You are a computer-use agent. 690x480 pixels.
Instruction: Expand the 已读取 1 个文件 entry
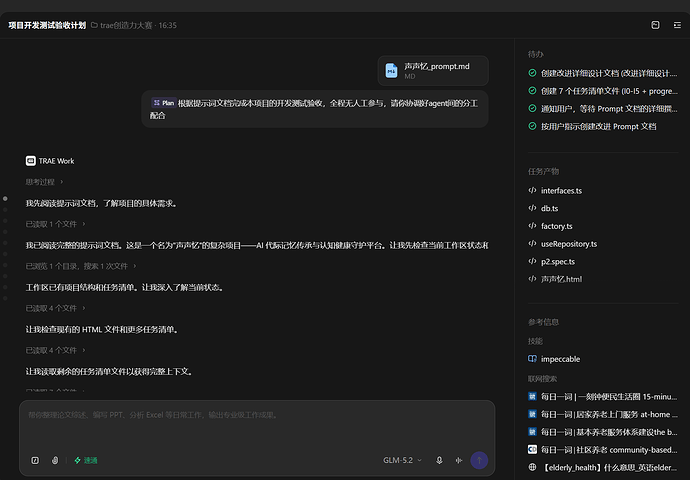pyautogui.click(x=55, y=224)
